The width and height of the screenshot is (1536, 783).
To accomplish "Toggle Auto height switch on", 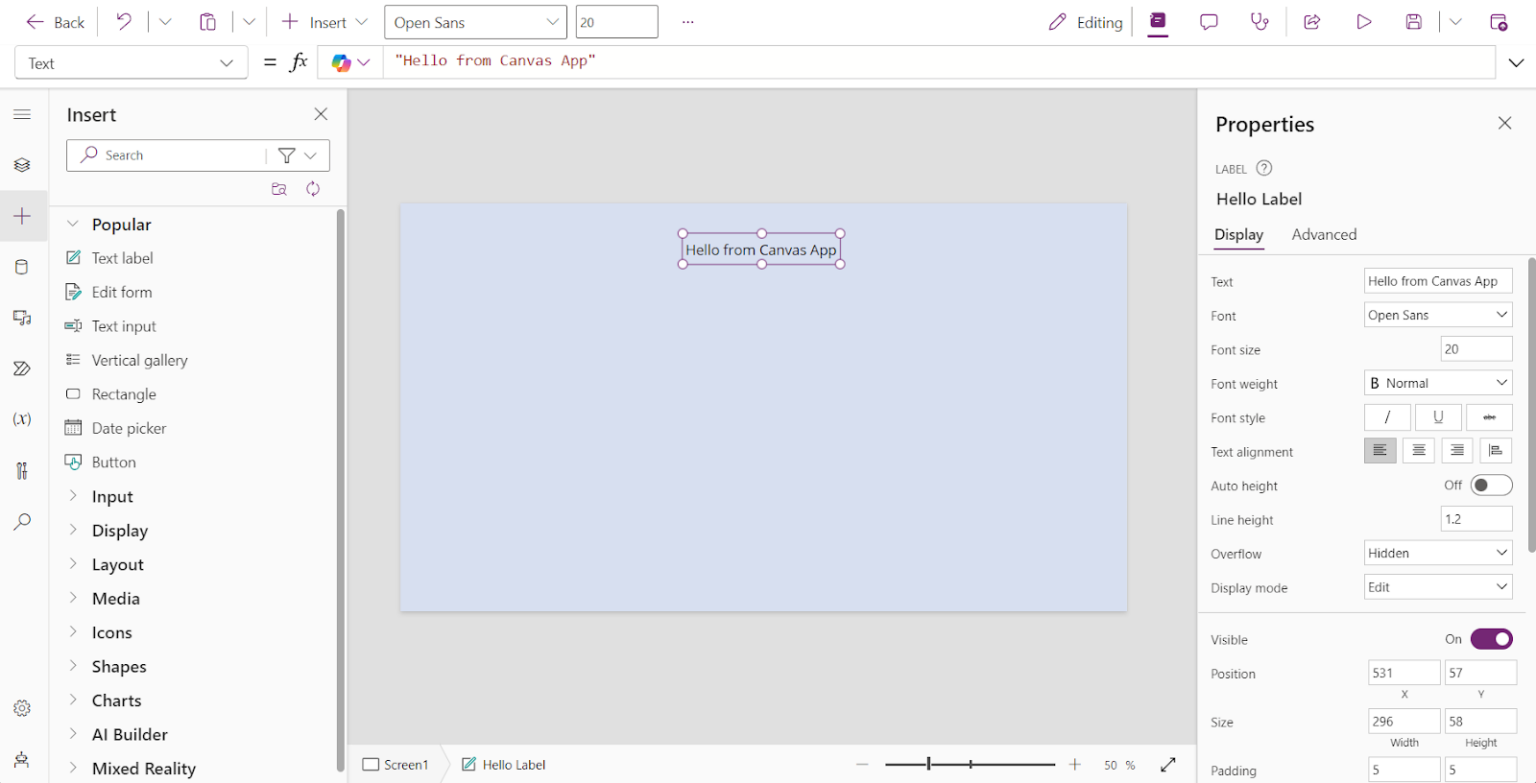I will [x=1491, y=485].
